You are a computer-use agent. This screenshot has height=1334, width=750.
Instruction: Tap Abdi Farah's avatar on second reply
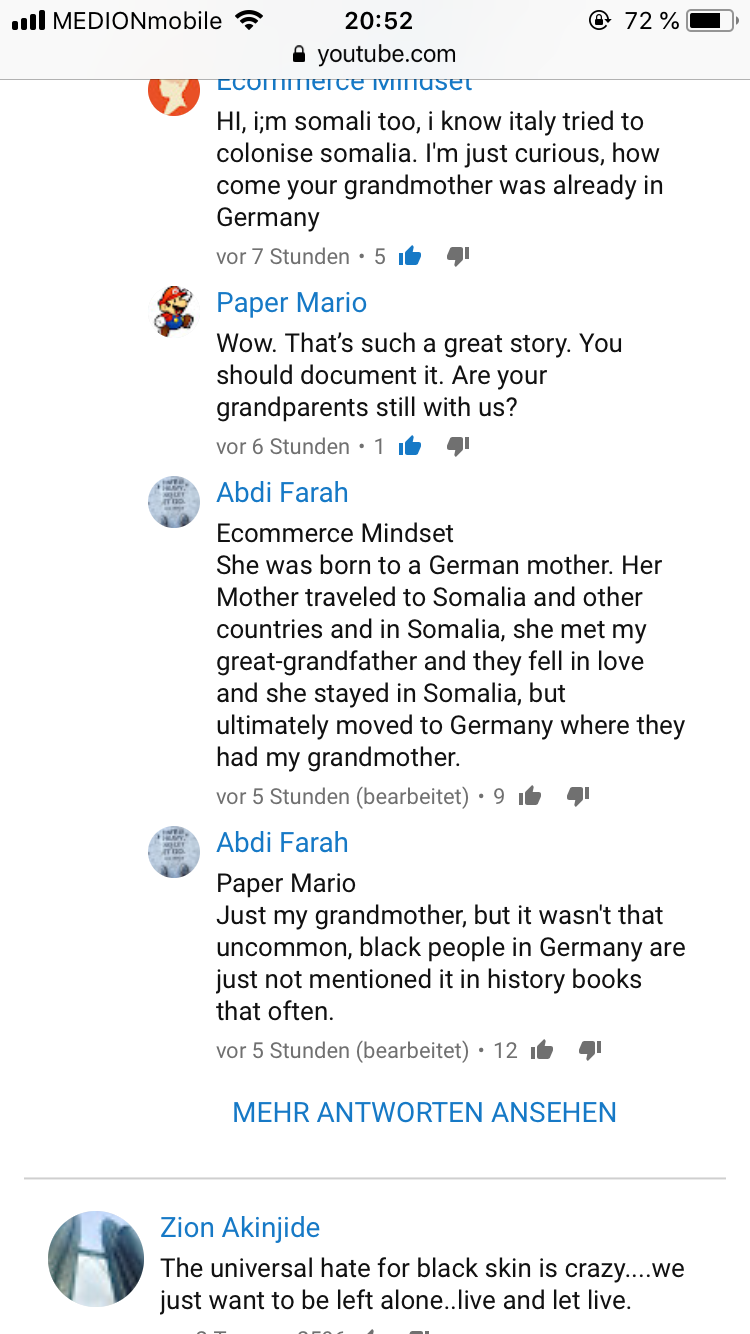tap(174, 852)
